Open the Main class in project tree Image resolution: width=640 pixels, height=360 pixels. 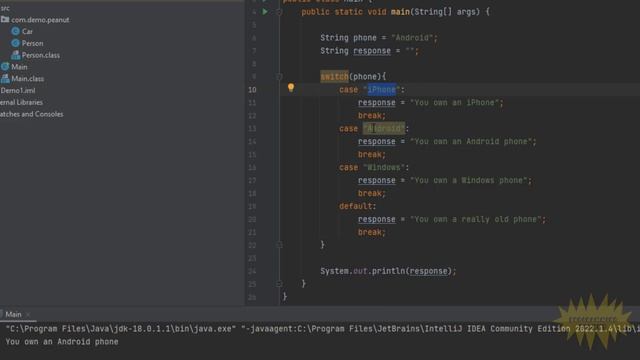point(19,67)
